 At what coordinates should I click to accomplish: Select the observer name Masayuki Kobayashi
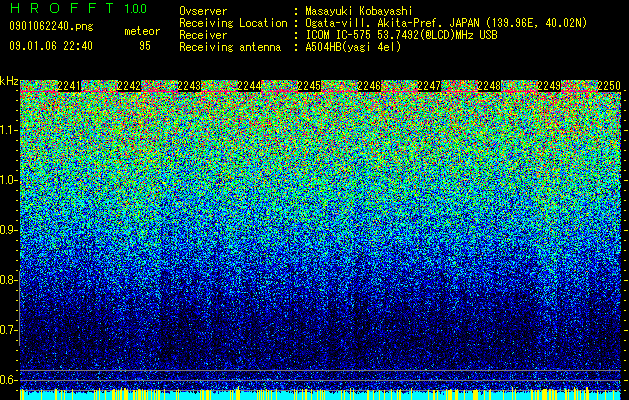(x=359, y=11)
